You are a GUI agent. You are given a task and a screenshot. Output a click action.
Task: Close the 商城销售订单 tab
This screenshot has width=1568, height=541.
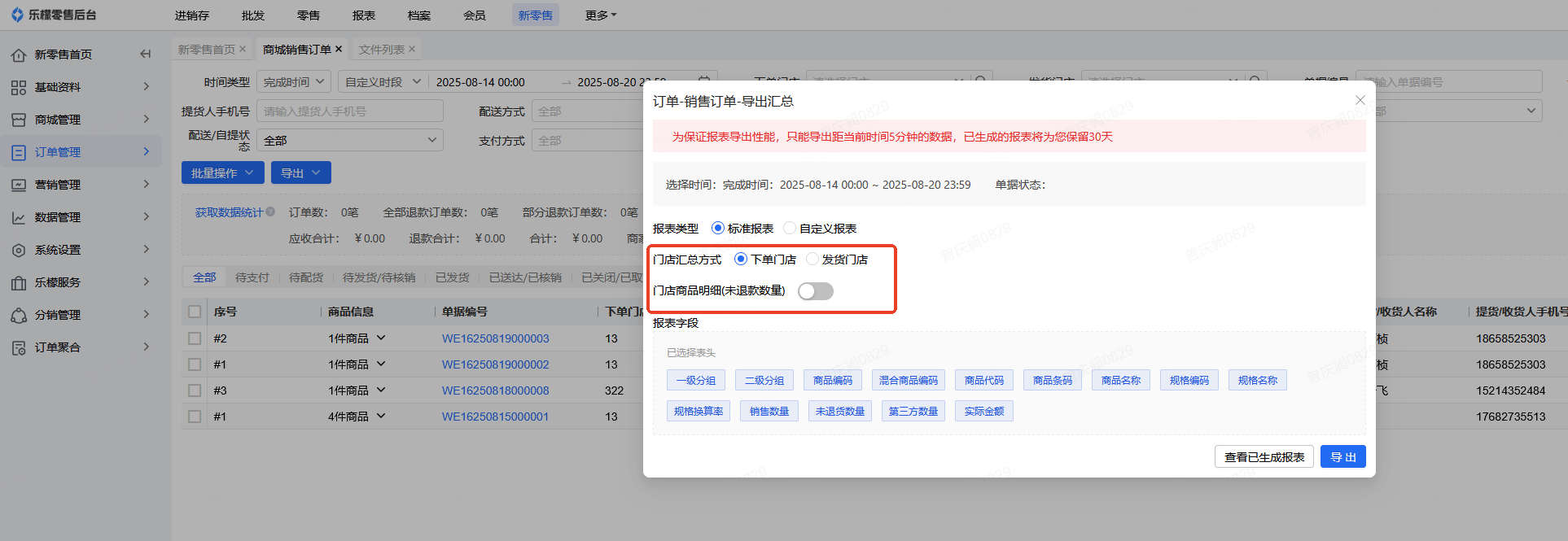(x=339, y=49)
